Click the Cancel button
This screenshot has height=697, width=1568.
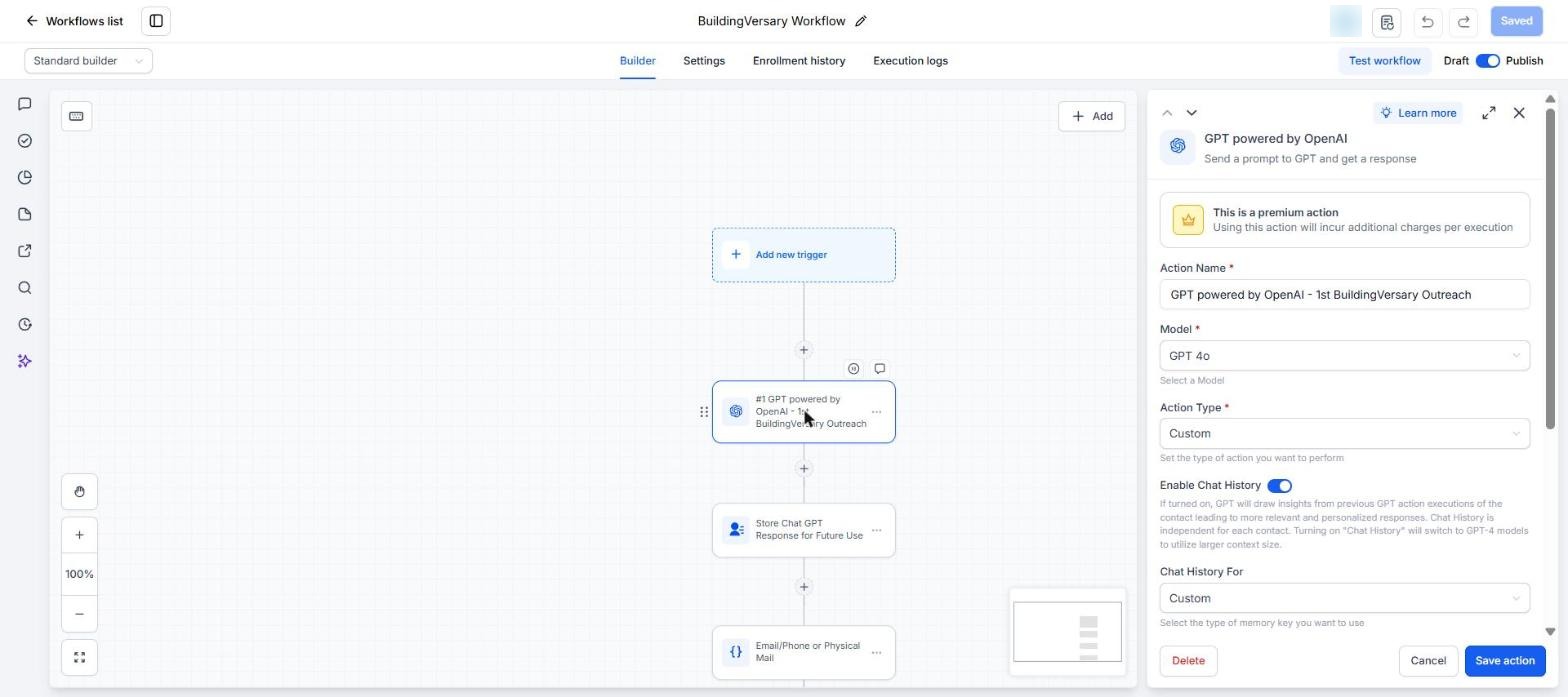pyautogui.click(x=1428, y=661)
